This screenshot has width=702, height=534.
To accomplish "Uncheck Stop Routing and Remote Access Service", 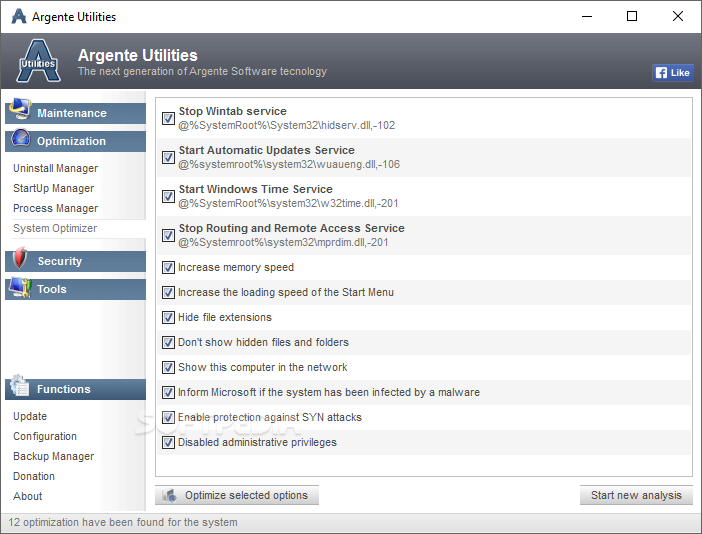I will click(x=168, y=235).
